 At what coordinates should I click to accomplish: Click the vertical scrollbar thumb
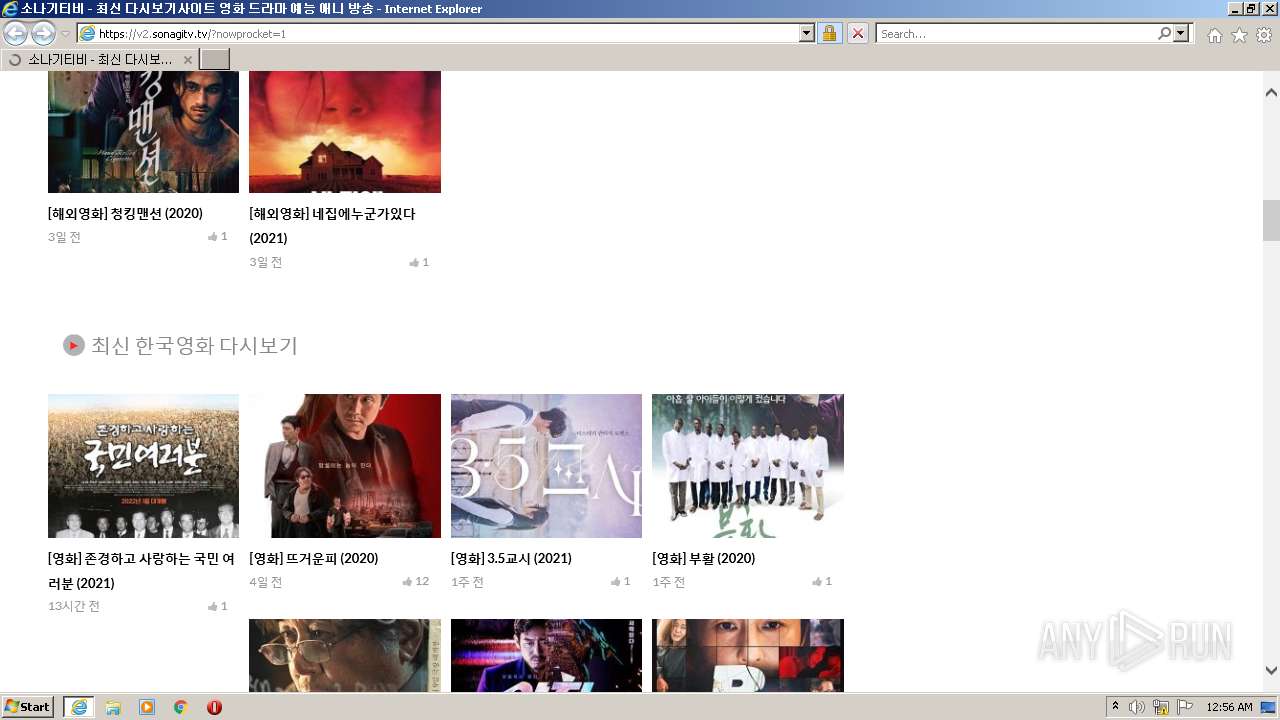pyautogui.click(x=1271, y=220)
